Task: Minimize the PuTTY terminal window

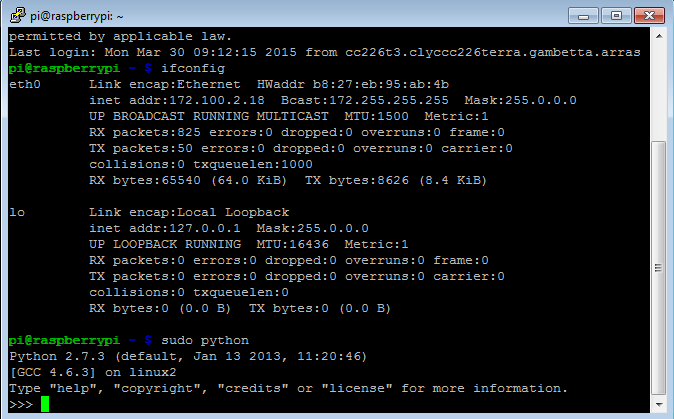Action: coord(583,16)
